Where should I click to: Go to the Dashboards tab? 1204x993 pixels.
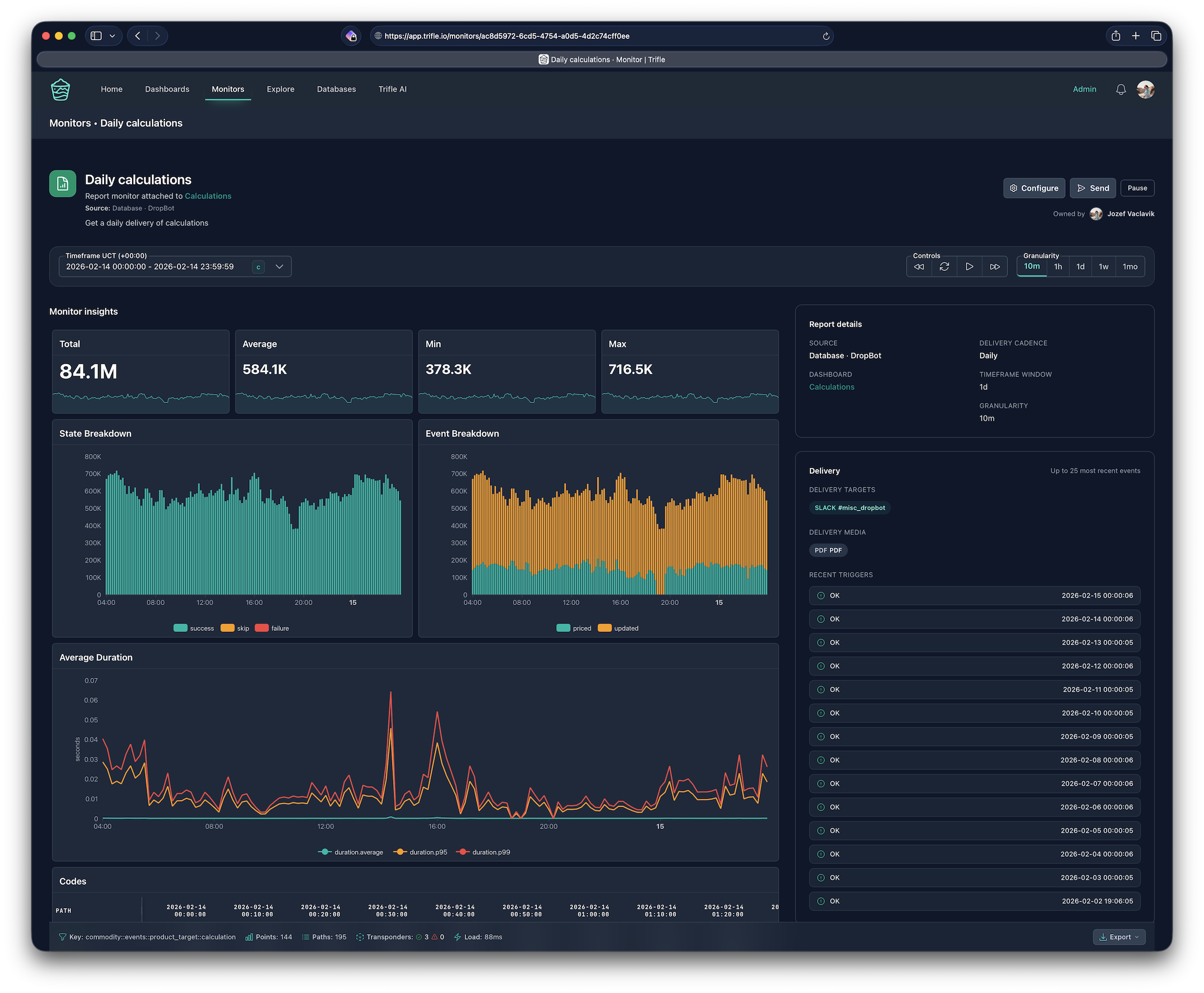167,89
